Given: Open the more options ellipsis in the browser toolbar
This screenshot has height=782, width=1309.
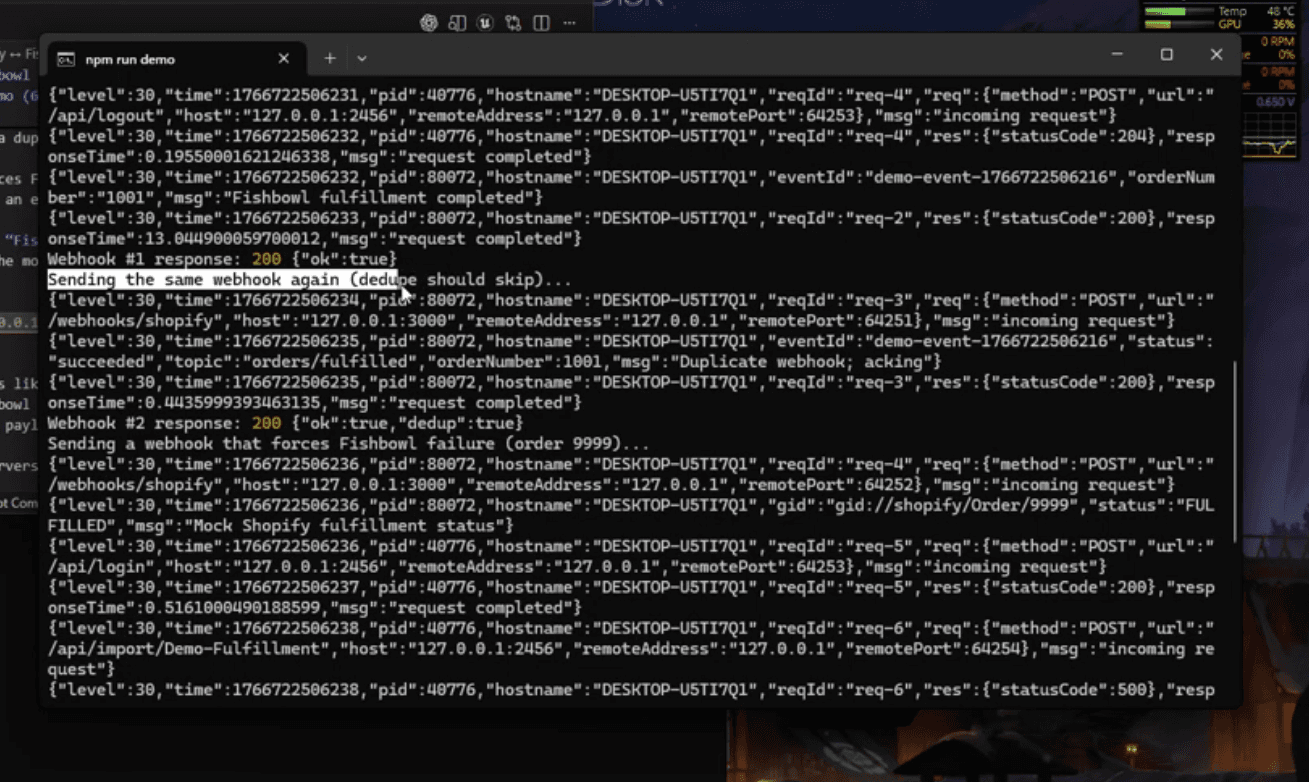Looking at the screenshot, I should (570, 22).
